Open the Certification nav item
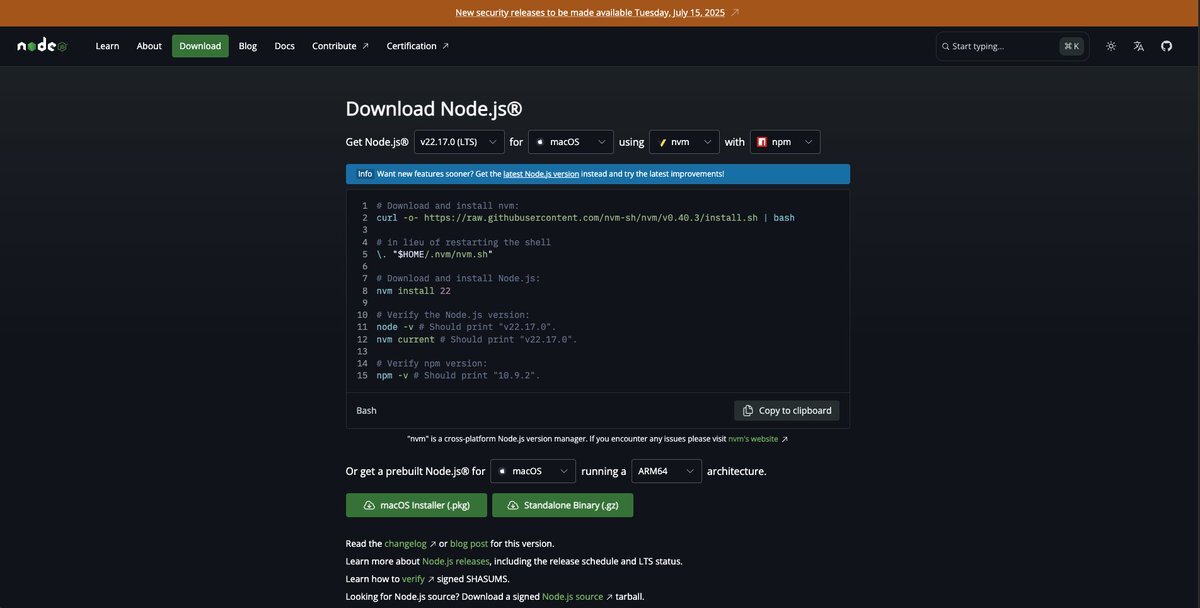The height and width of the screenshot is (608, 1200). (418, 46)
